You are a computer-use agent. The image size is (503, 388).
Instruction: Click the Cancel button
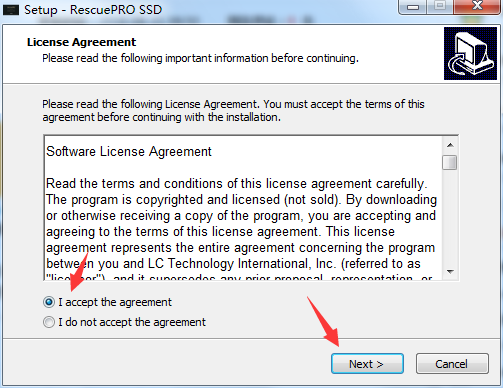[x=452, y=364]
